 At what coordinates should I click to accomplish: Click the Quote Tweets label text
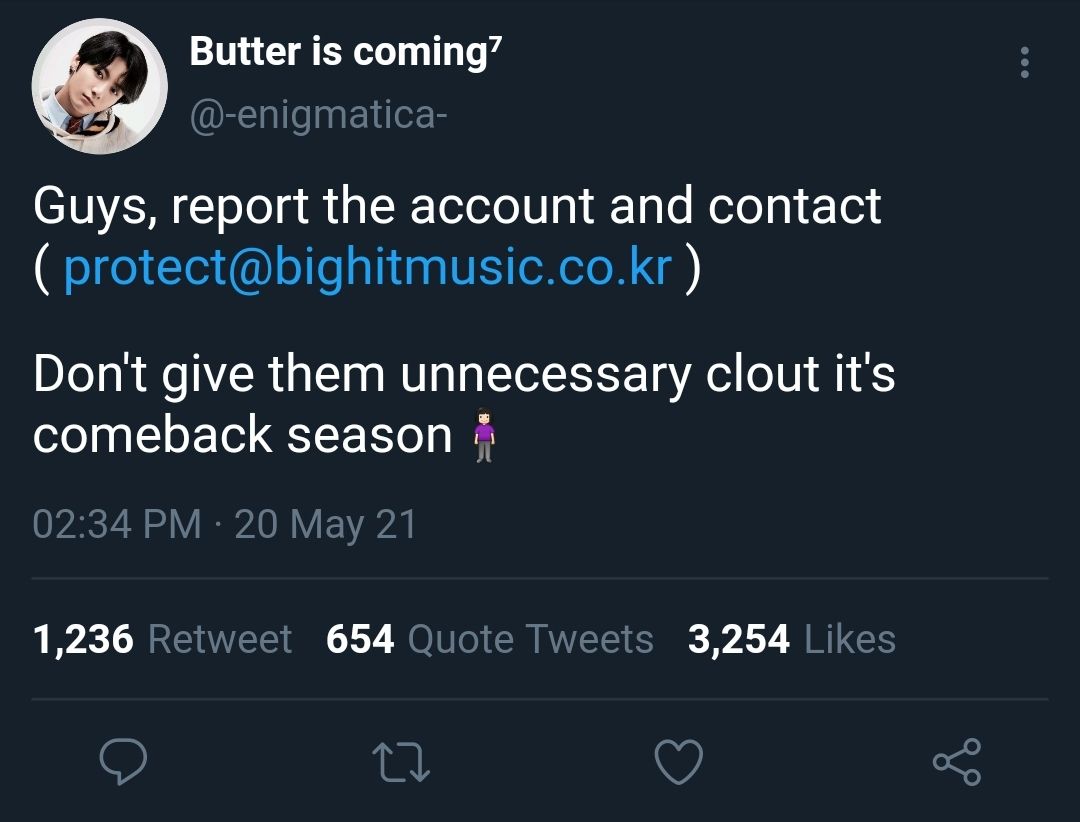click(x=530, y=639)
